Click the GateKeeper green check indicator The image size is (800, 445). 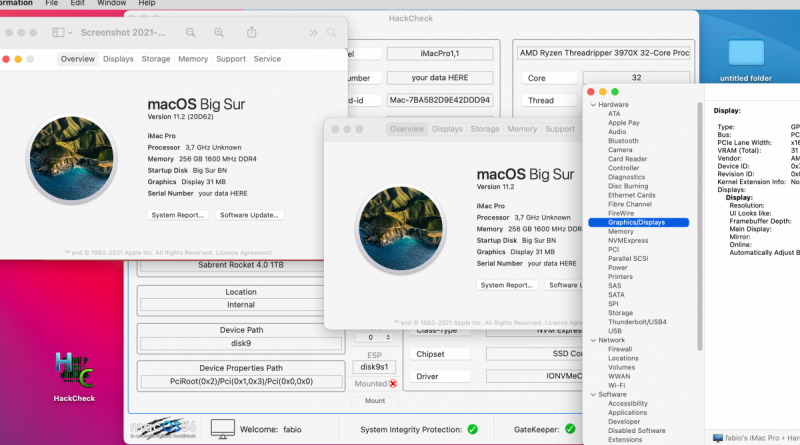(x=570, y=429)
